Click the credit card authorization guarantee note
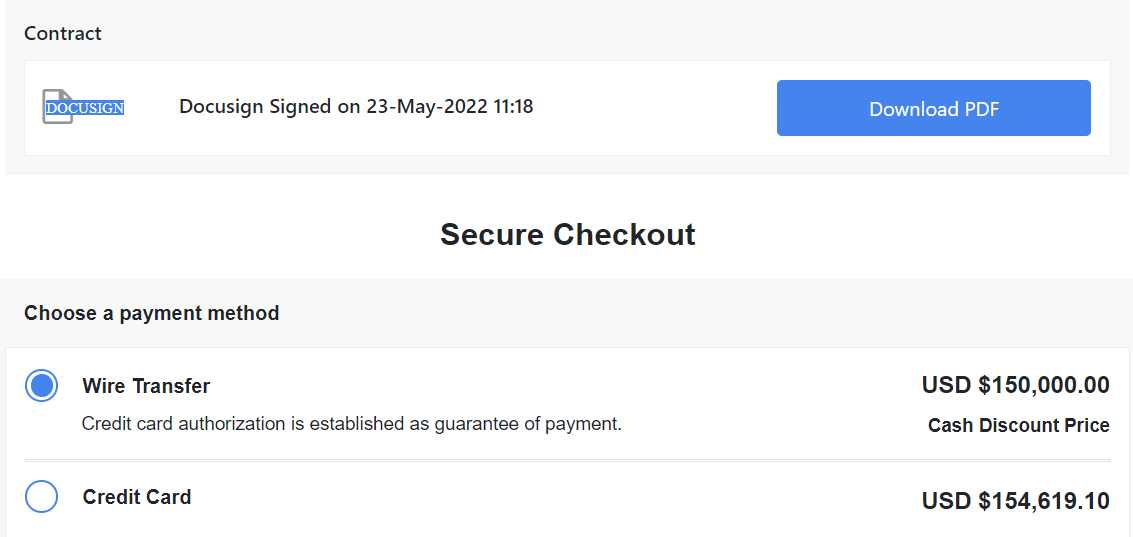This screenshot has width=1133, height=537. click(351, 424)
